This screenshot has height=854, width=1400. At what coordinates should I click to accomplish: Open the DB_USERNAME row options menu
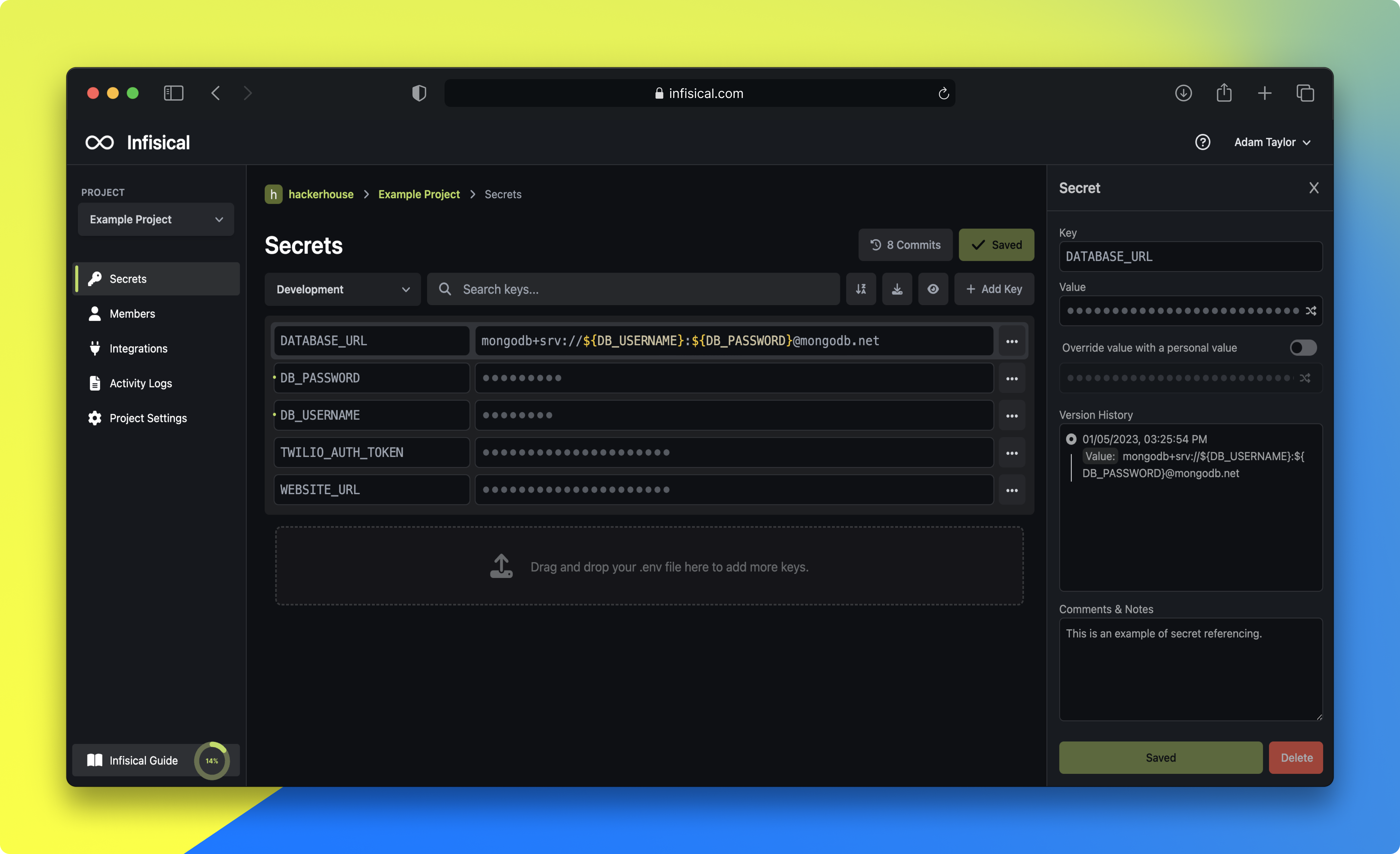(1011, 416)
